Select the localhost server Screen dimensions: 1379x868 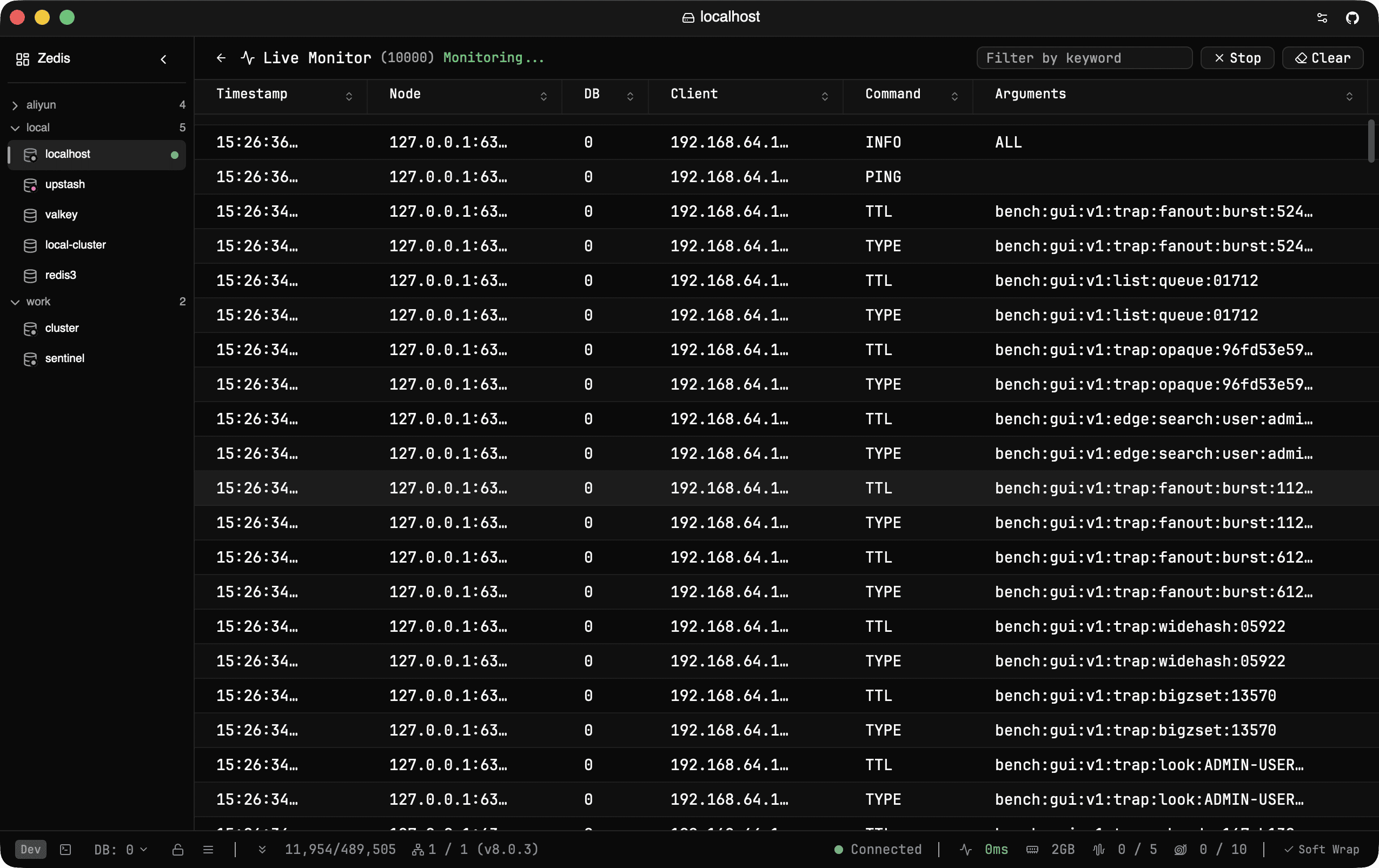tap(97, 155)
